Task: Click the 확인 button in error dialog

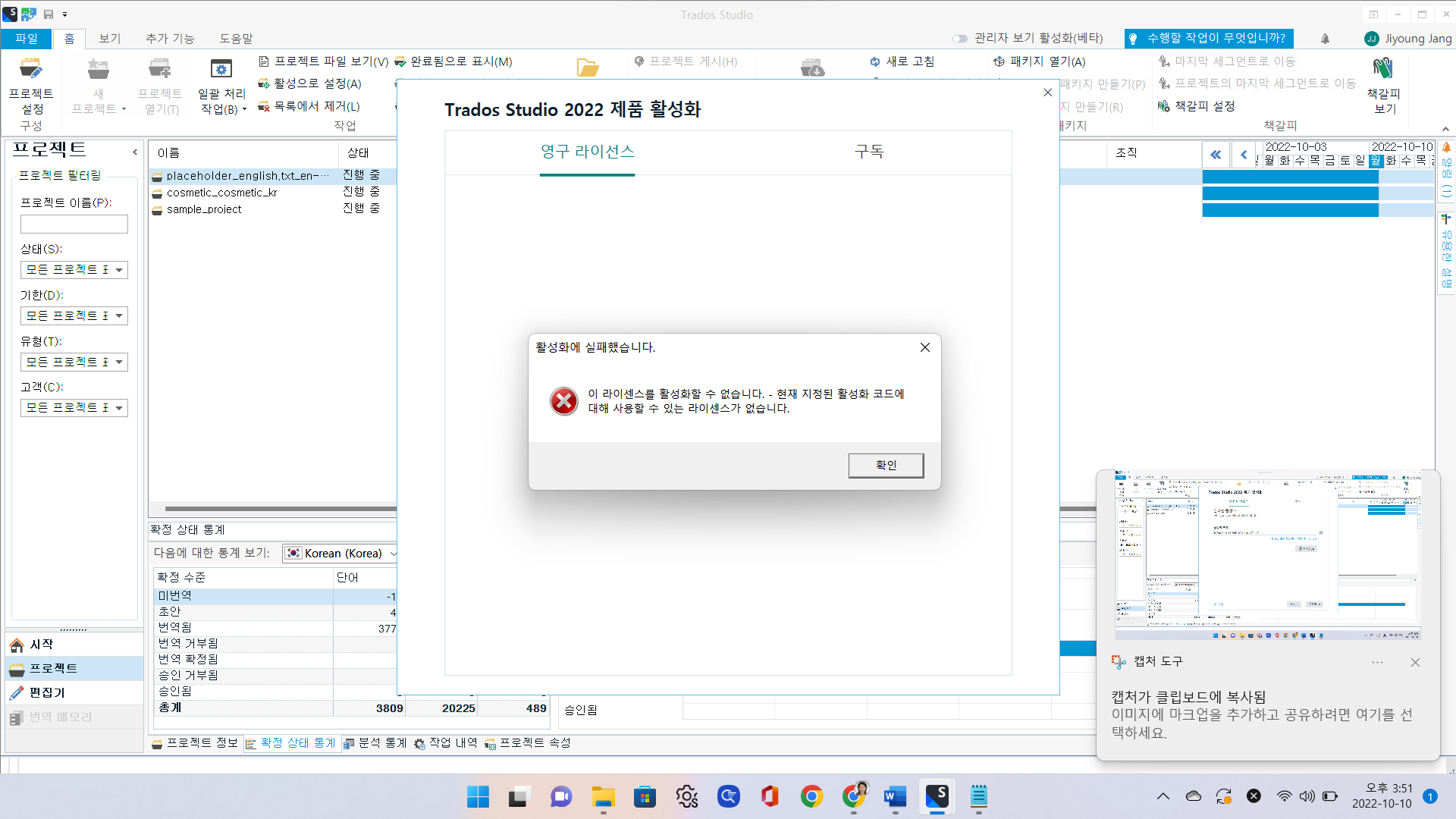Action: click(x=886, y=466)
